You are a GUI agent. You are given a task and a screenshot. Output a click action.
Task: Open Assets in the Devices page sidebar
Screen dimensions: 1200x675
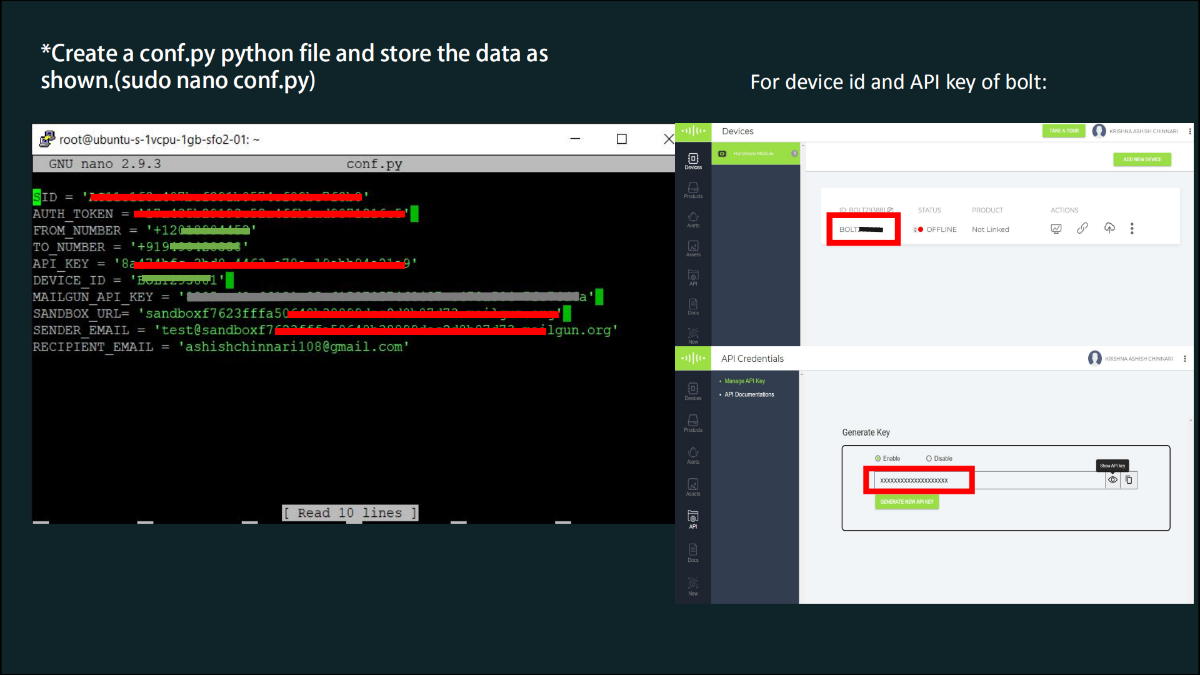coord(693,249)
